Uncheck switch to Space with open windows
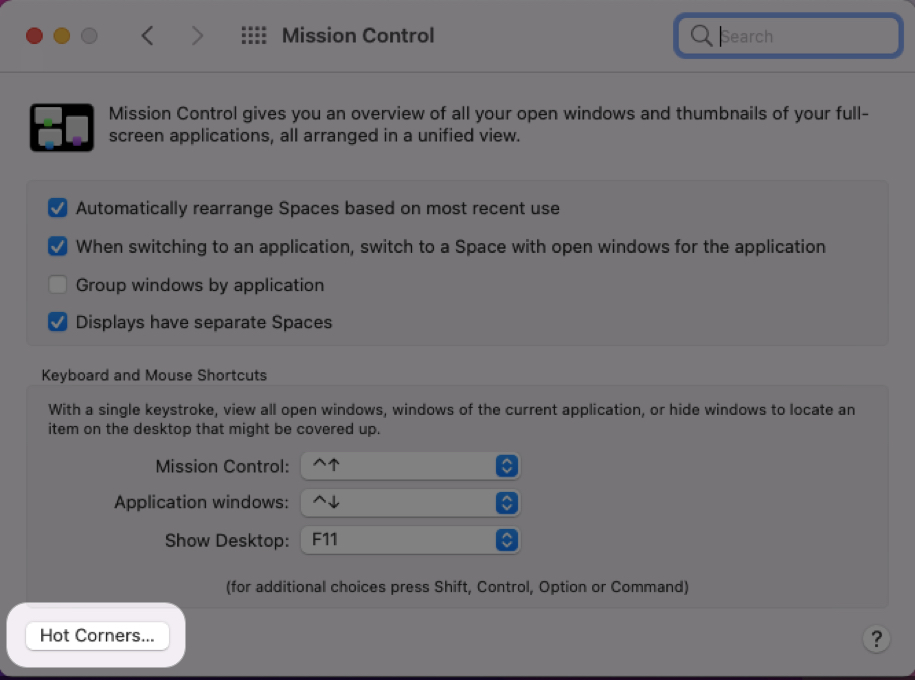 [x=58, y=246]
